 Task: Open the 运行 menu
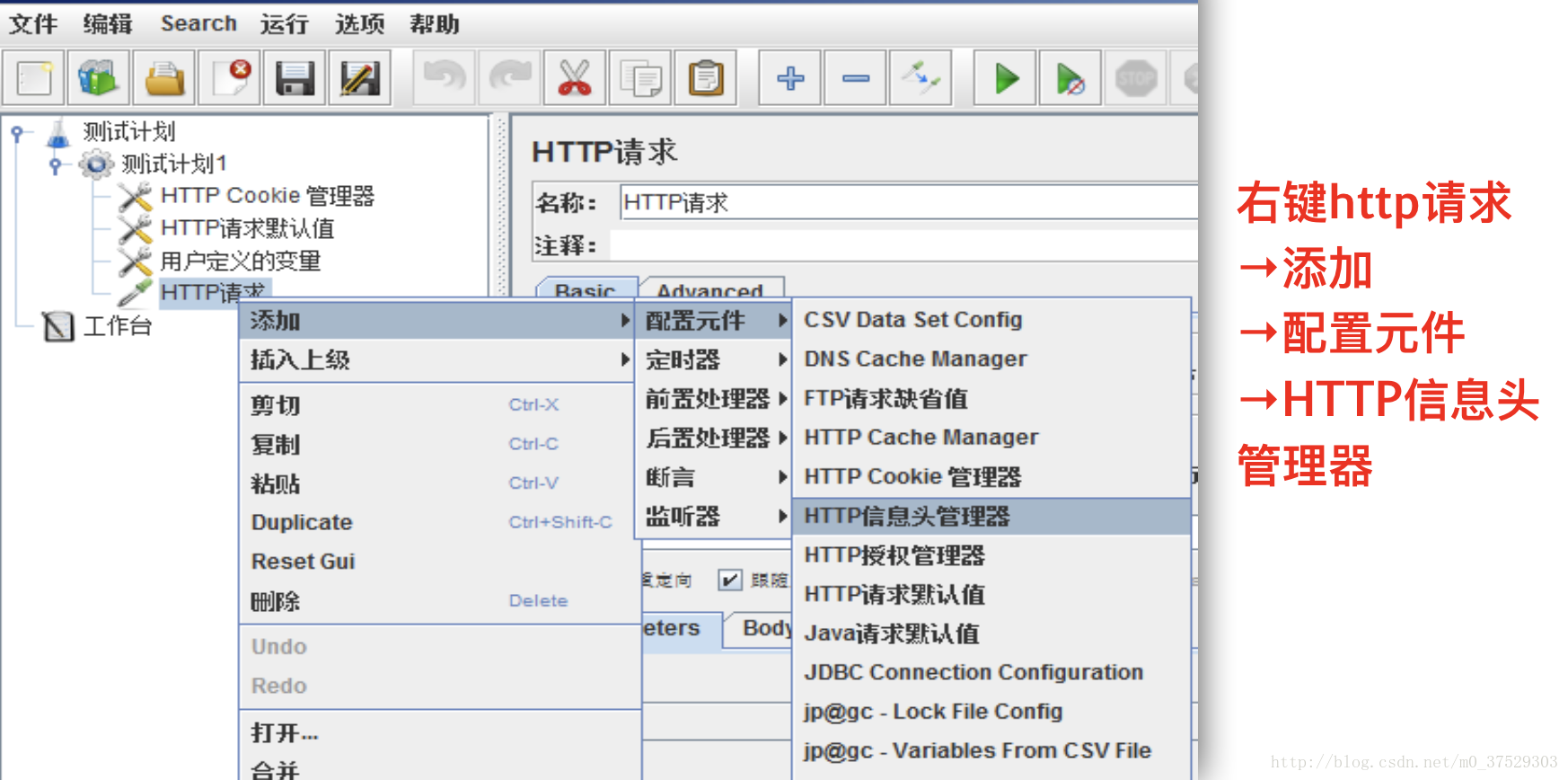[285, 23]
